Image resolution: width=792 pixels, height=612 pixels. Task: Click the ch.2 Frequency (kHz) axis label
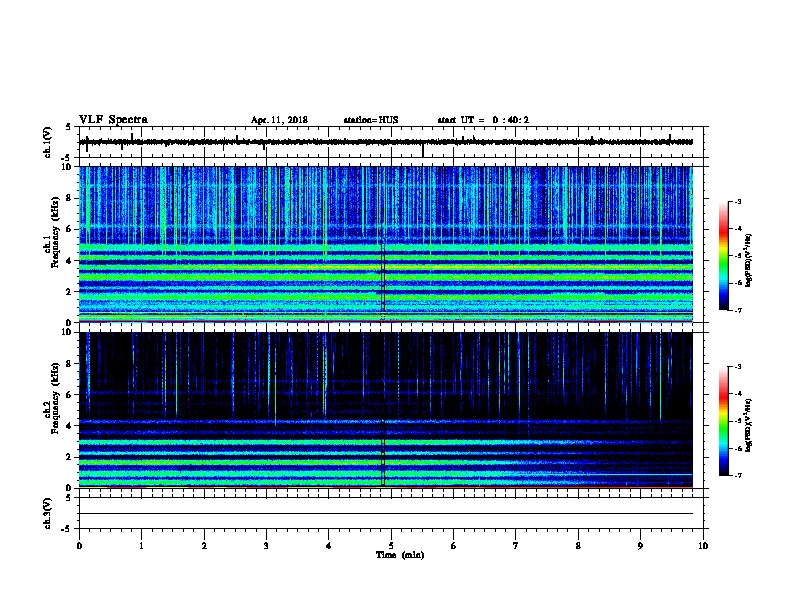pyautogui.click(x=51, y=398)
